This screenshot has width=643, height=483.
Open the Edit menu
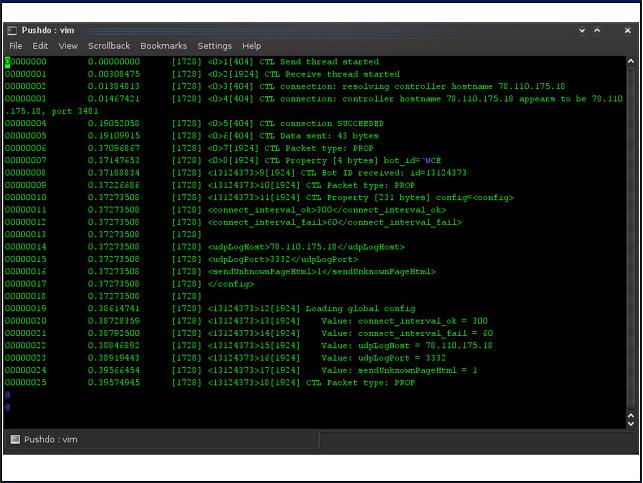[x=40, y=46]
